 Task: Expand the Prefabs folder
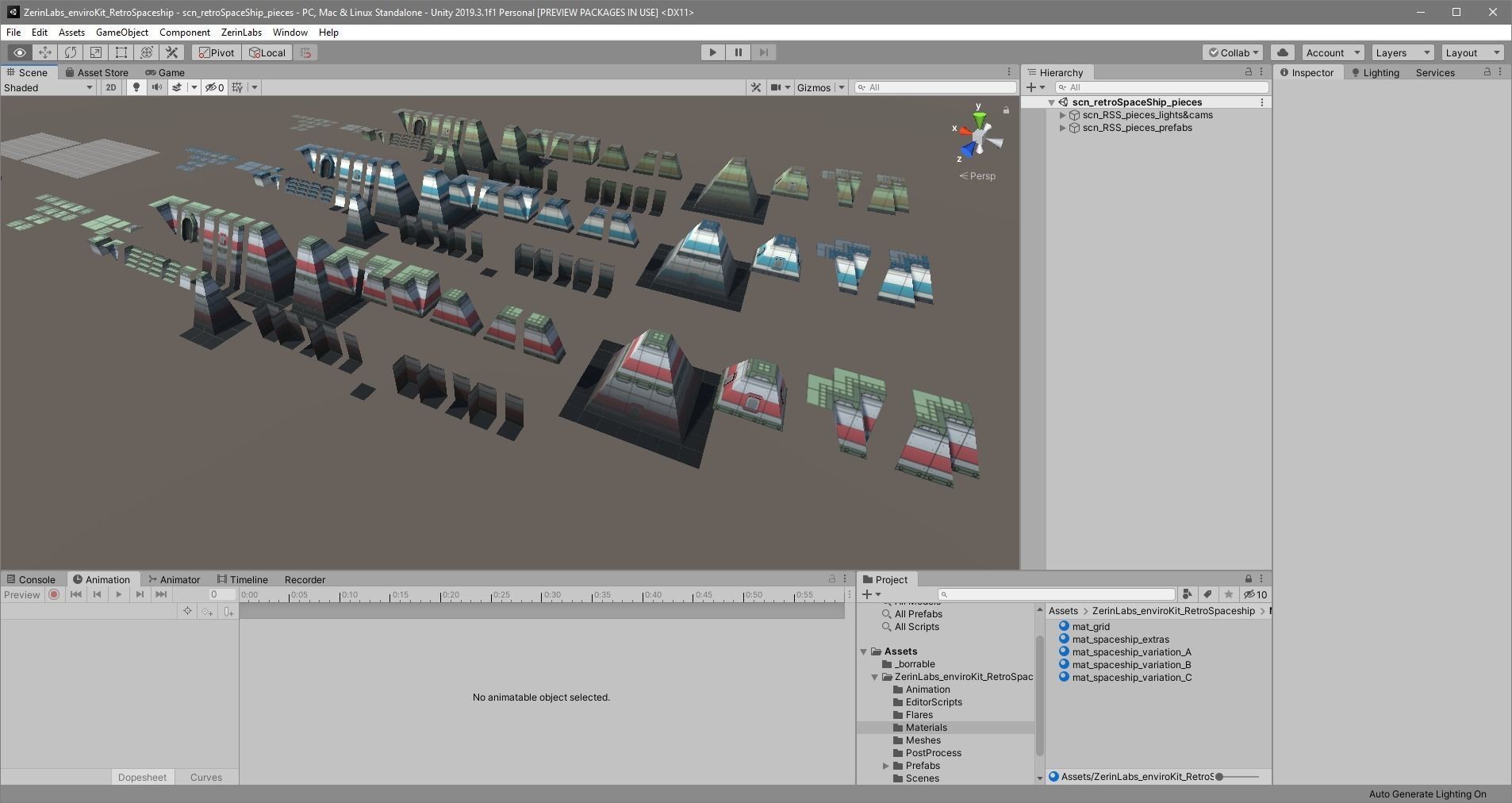[885, 766]
